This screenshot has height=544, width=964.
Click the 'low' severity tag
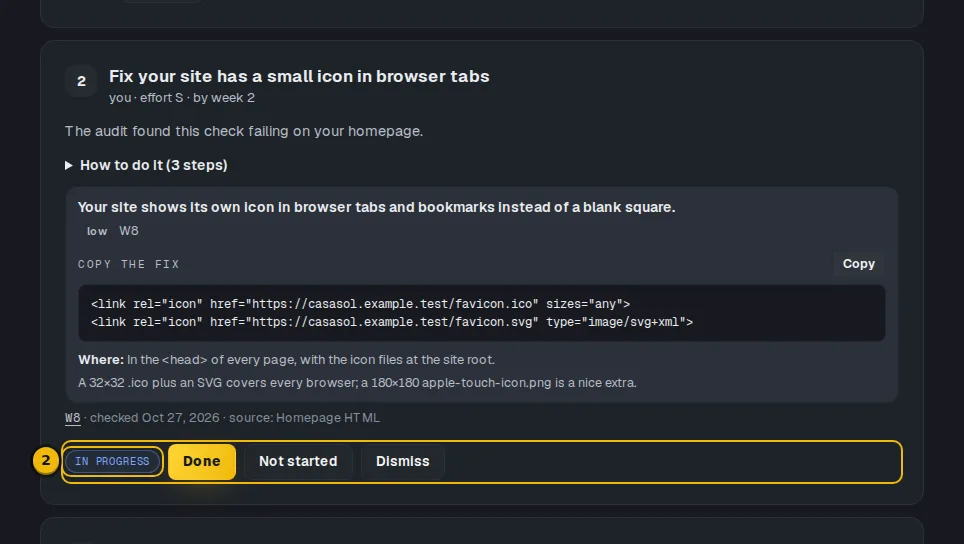tap(97, 231)
